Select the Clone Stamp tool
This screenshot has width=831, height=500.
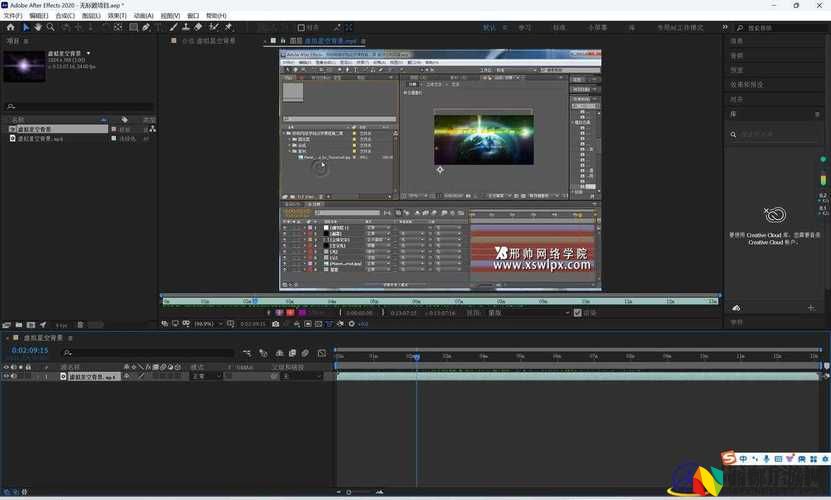coord(186,27)
